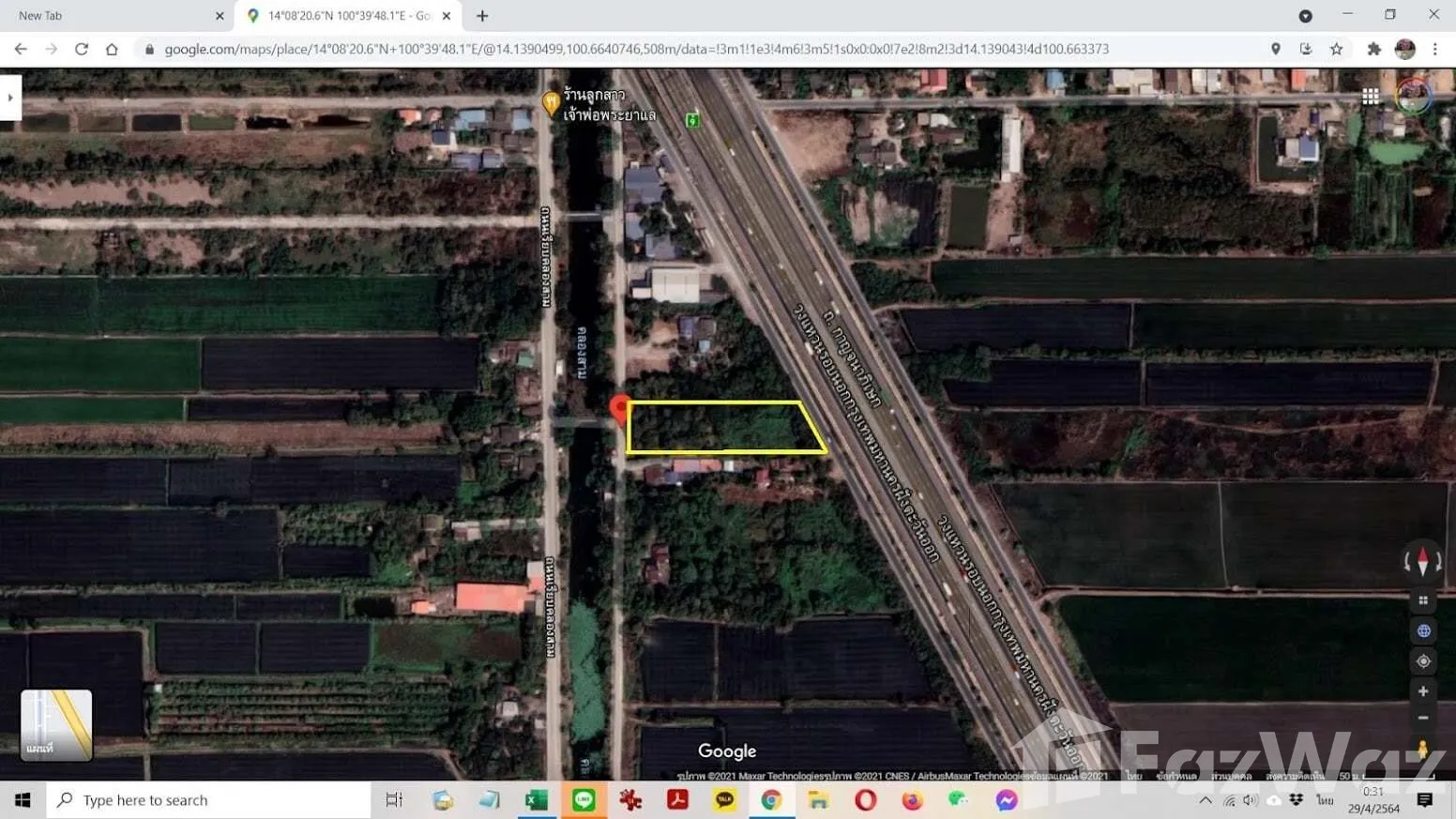The height and width of the screenshot is (819, 1456).
Task: Open the restaurant marker on the map
Action: [x=551, y=102]
